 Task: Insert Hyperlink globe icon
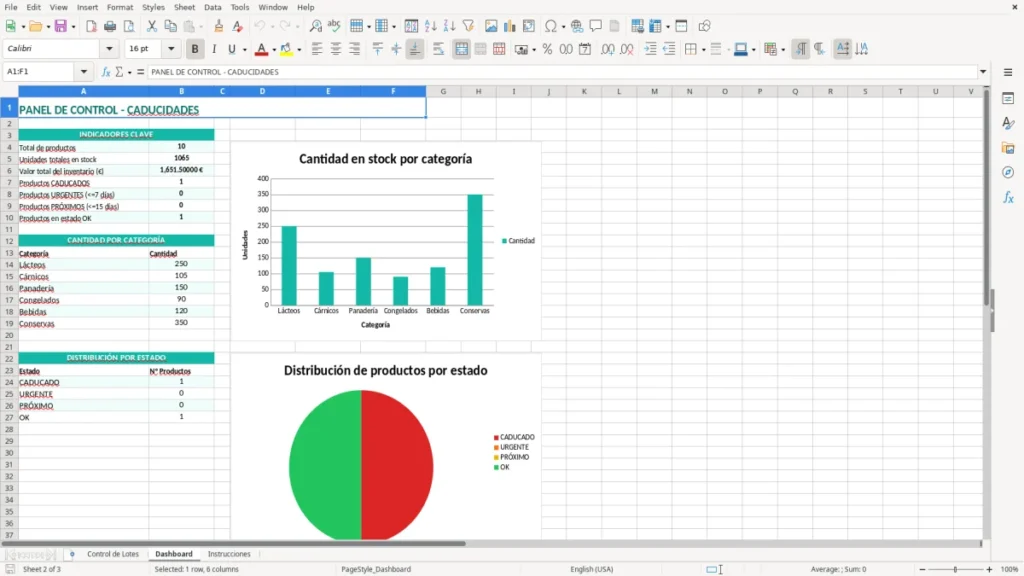coord(577,26)
